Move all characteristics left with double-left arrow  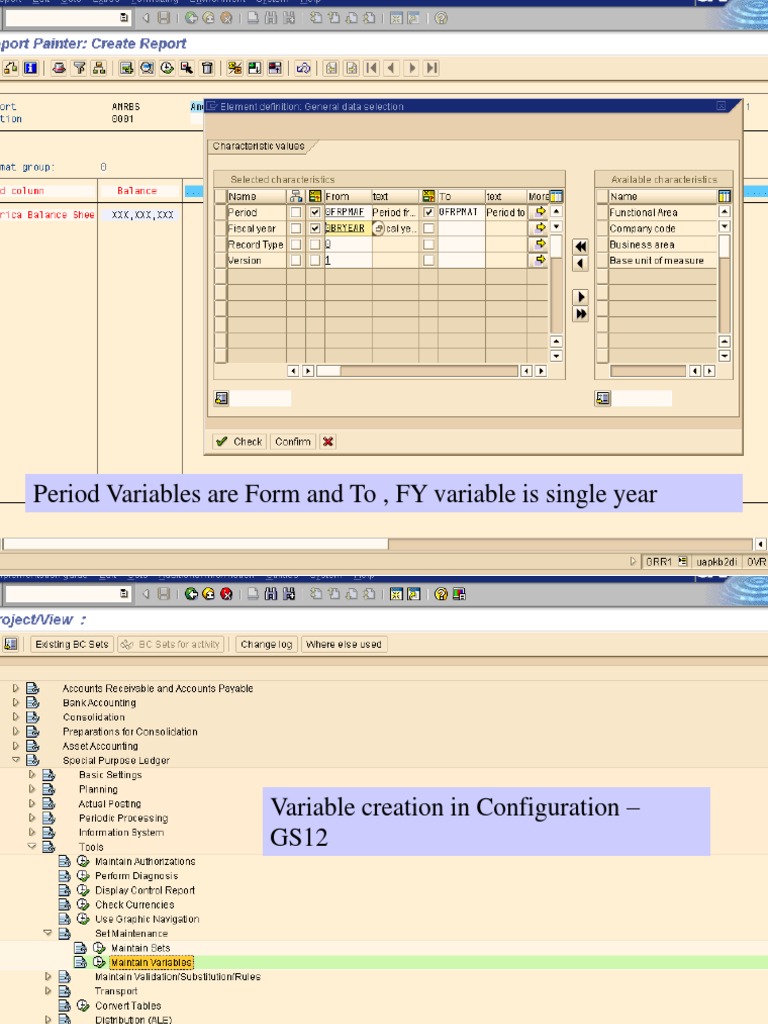point(580,246)
